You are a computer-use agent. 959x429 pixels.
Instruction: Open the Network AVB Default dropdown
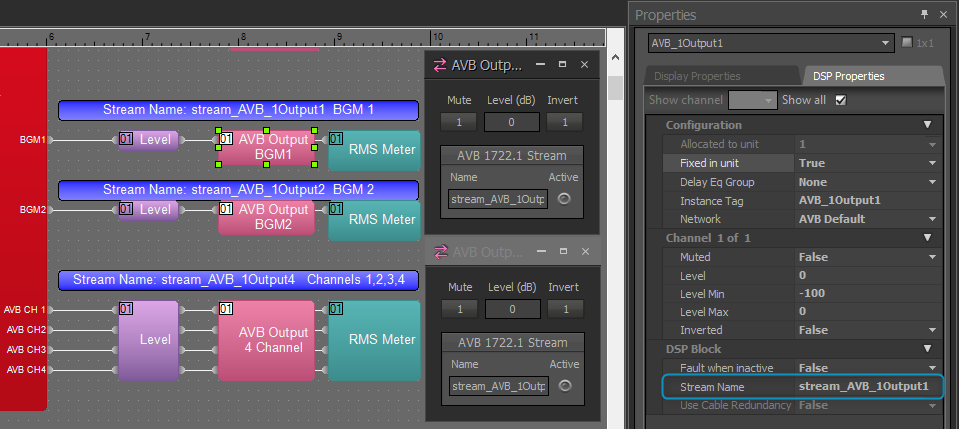pyautogui.click(x=867, y=219)
